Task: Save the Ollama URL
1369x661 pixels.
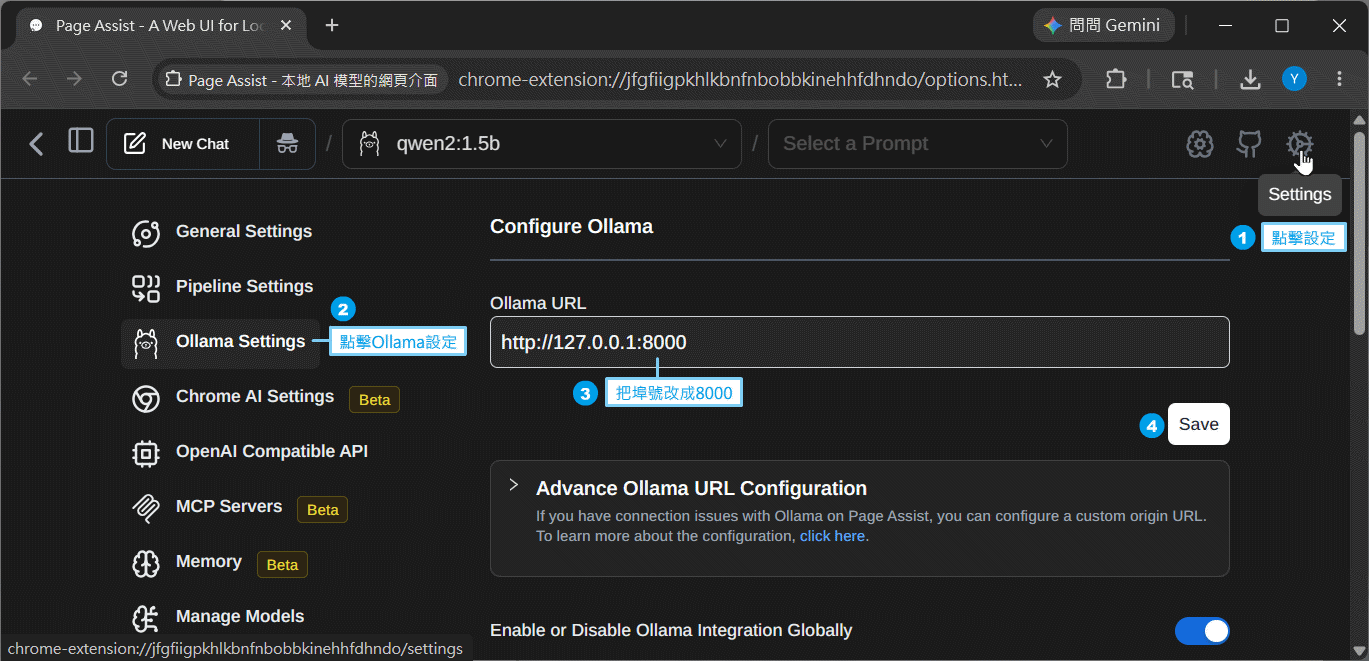Action: click(x=1198, y=424)
